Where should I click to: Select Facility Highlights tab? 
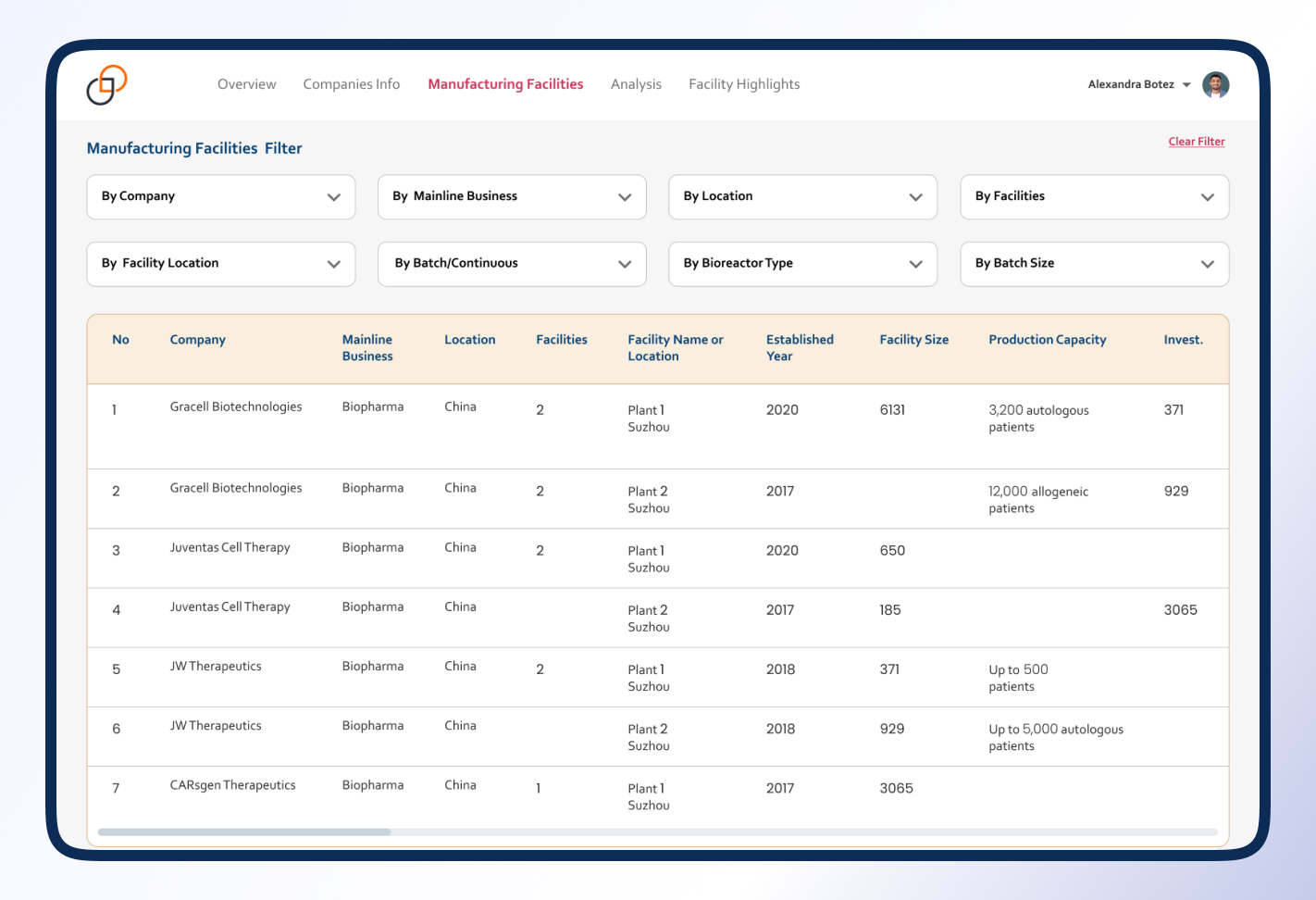click(744, 84)
